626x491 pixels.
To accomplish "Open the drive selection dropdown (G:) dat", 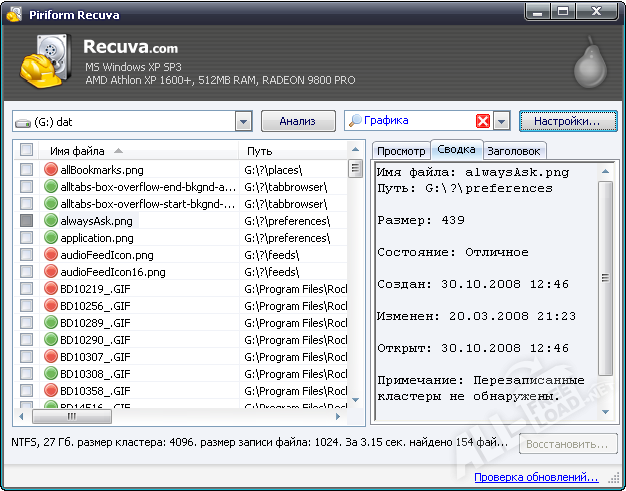I will (x=243, y=121).
